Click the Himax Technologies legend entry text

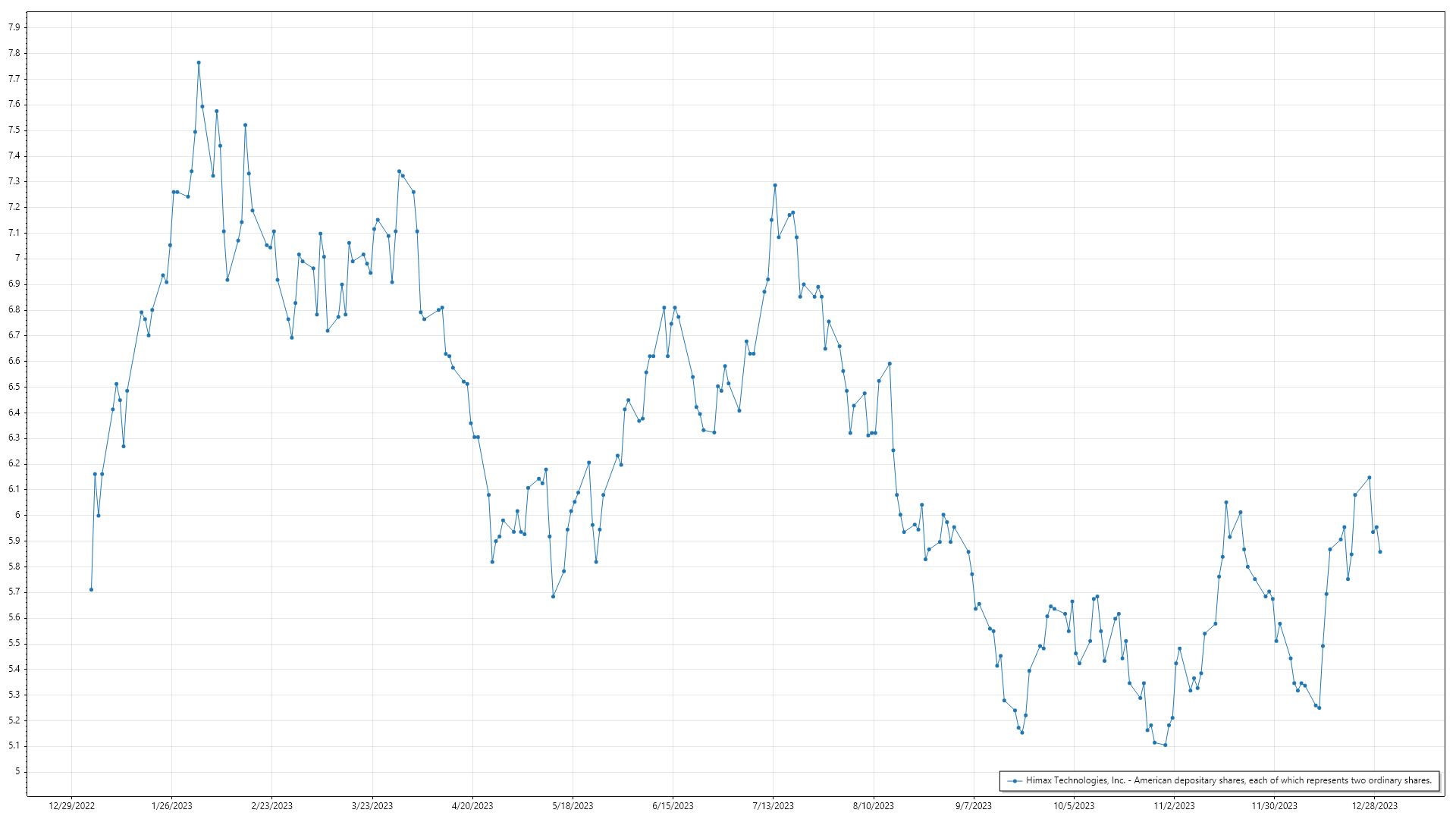point(1228,780)
